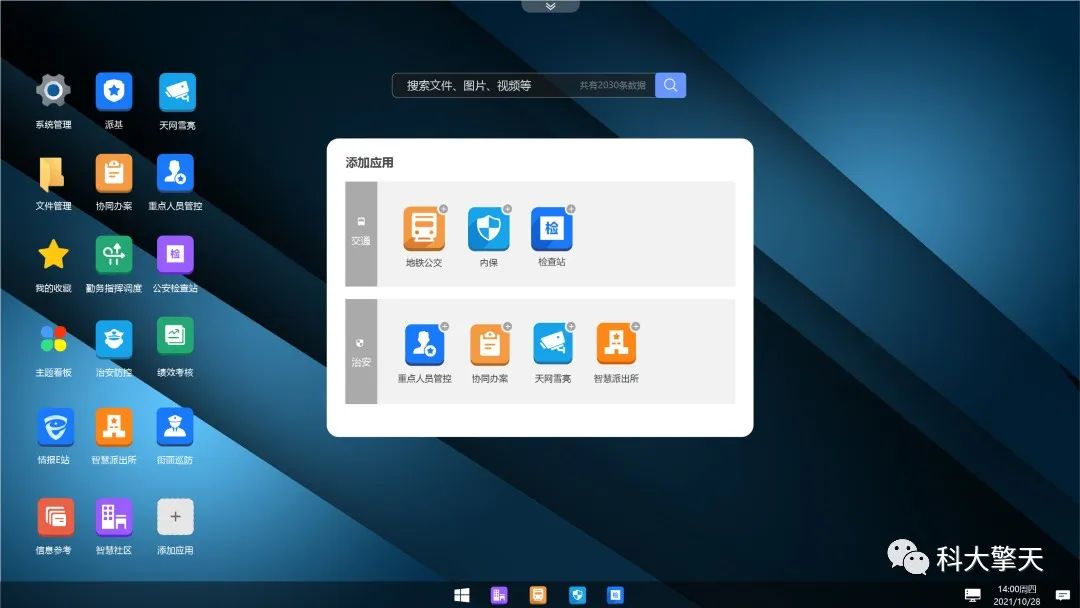Click 共有2030条数据 text in search bar
This screenshot has width=1080, height=608.
(x=612, y=85)
